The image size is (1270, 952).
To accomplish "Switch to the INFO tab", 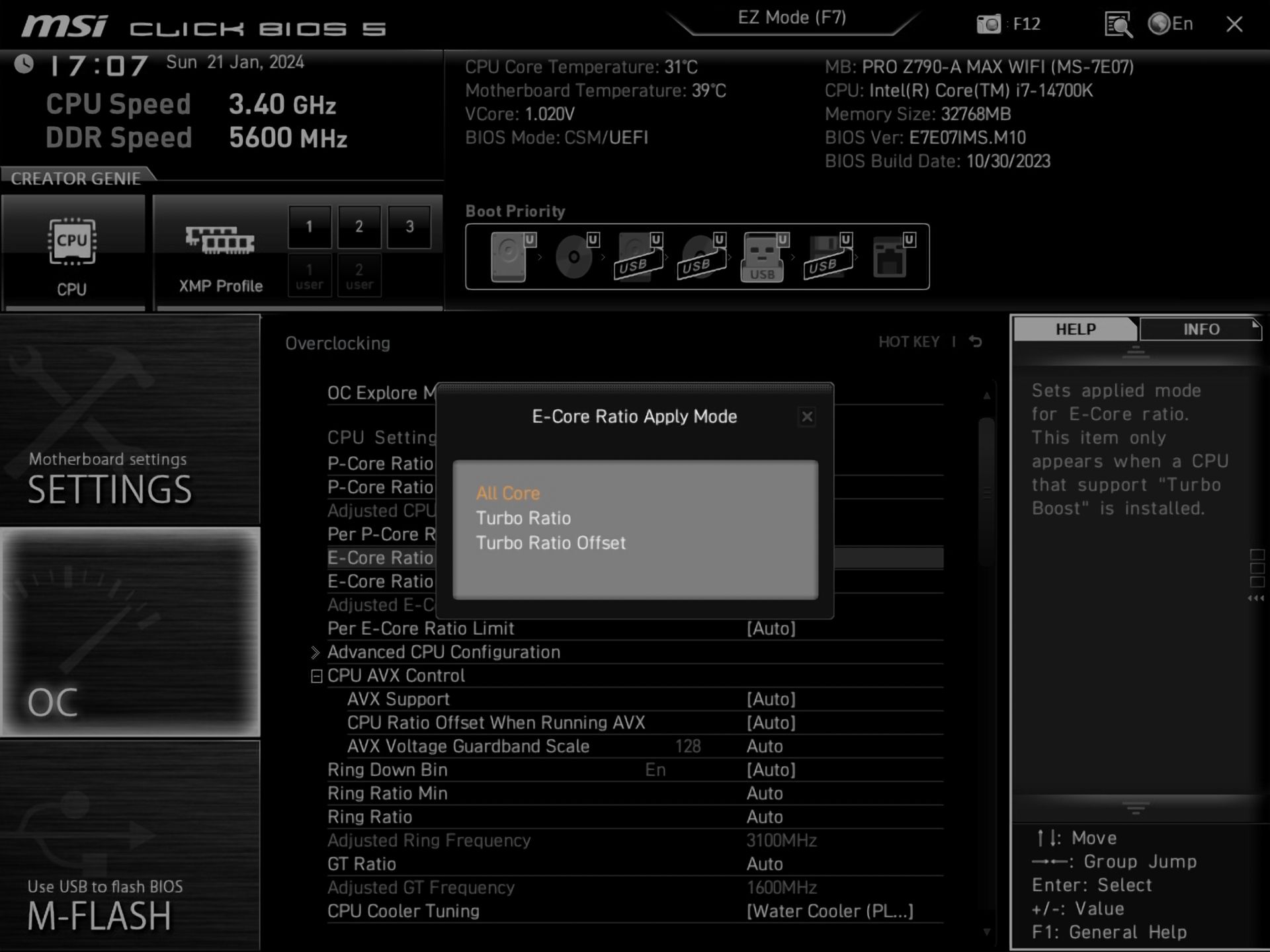I will point(1201,329).
